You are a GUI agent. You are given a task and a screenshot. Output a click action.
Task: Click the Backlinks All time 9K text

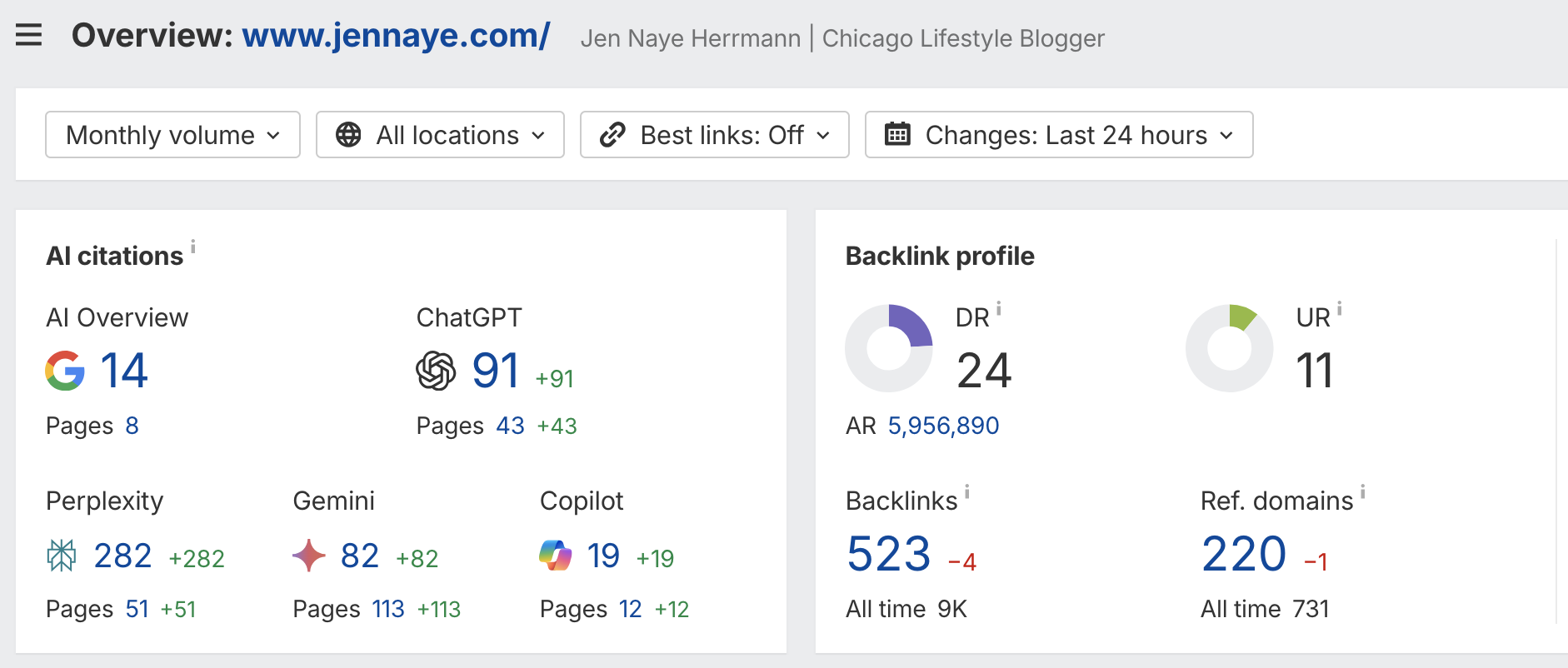(x=906, y=609)
